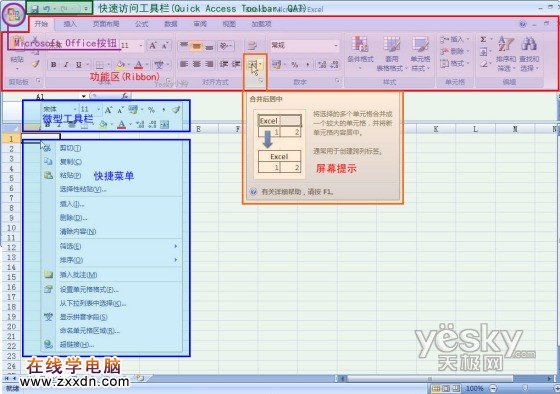This screenshot has height=394, width=560.
Task: Open the 单元格样式 cell styles gallery
Action: pyautogui.click(x=420, y=53)
